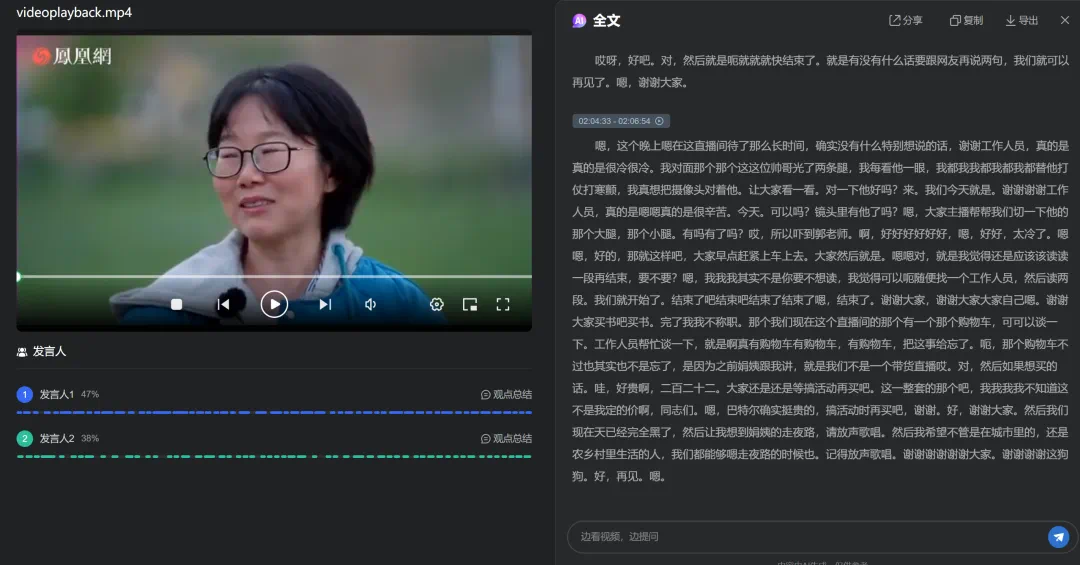The image size is (1080, 565).
Task: Export the transcript with 导出
Action: click(x=1022, y=21)
